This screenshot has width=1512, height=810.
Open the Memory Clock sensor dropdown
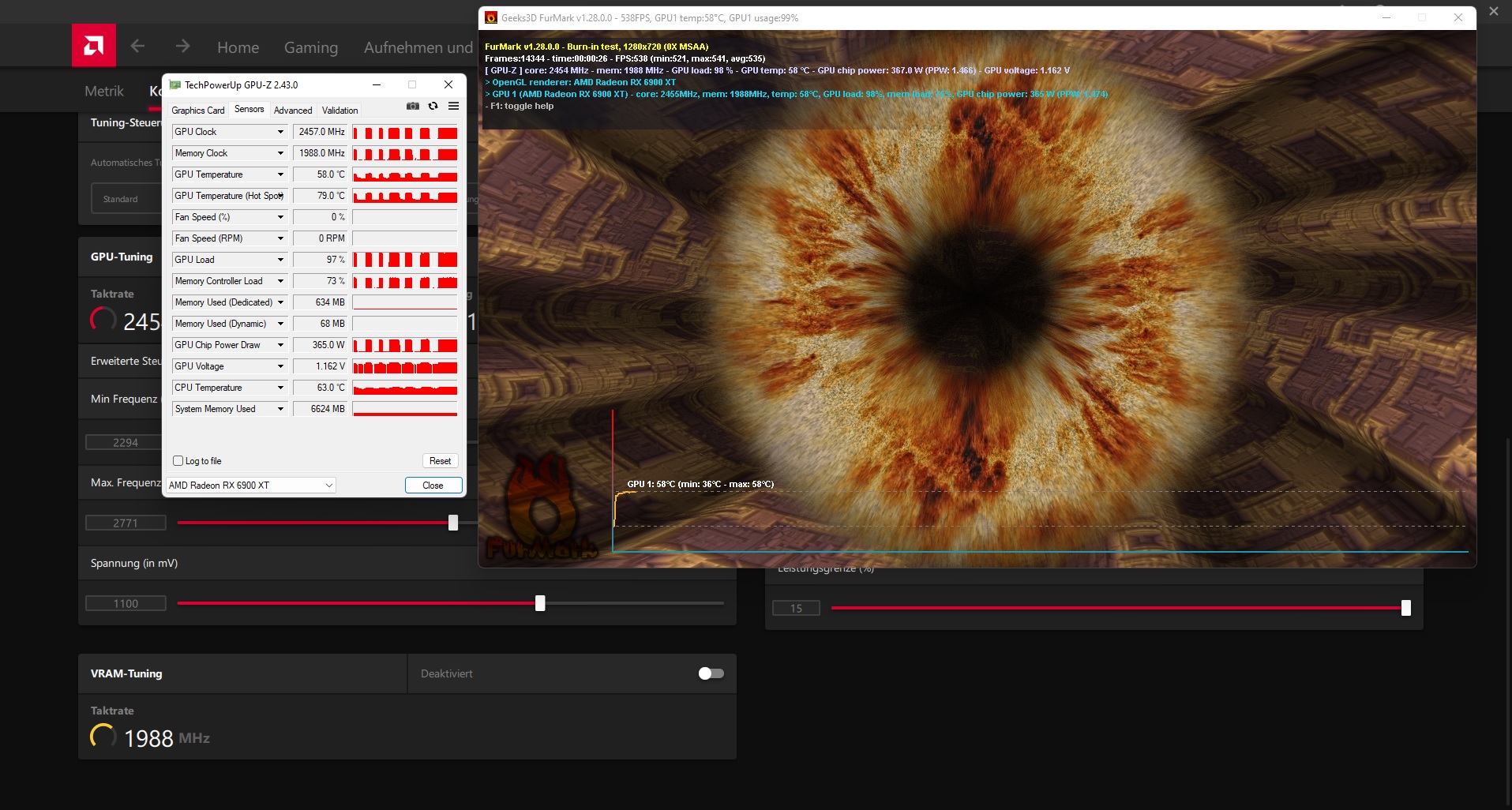click(x=280, y=153)
